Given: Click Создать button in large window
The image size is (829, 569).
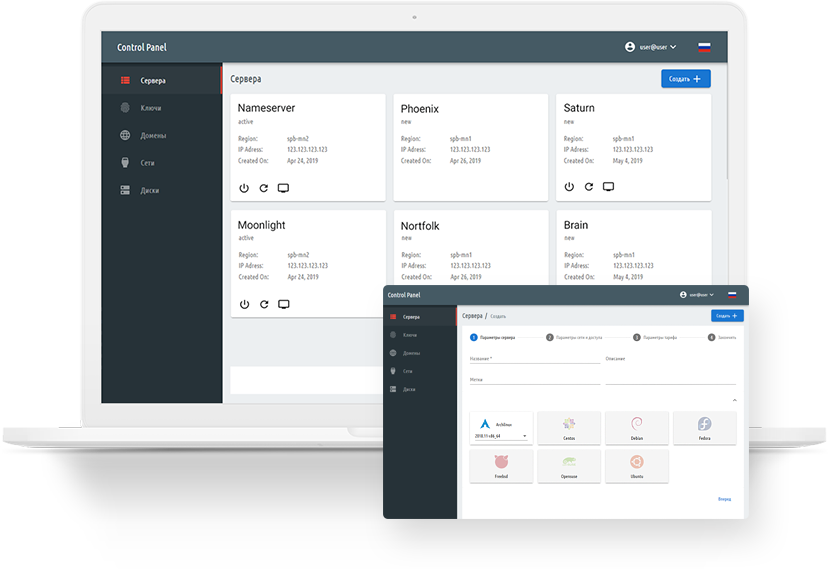Looking at the screenshot, I should [686, 79].
